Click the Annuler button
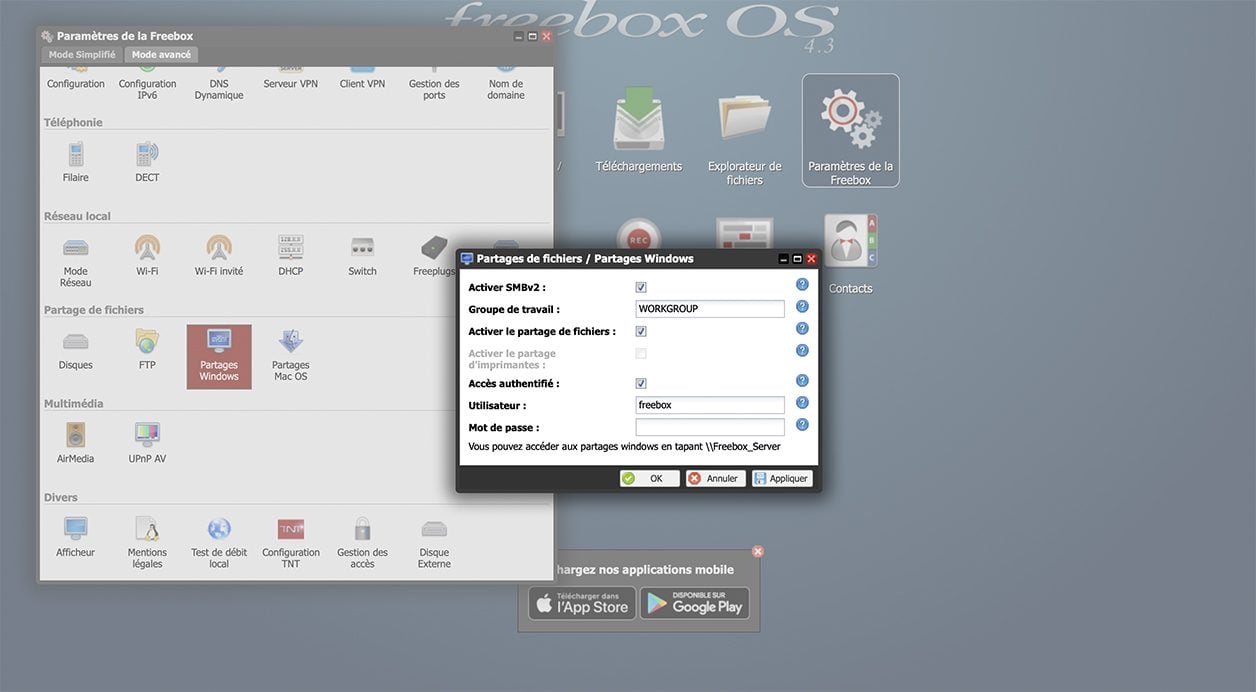 pyautogui.click(x=716, y=479)
